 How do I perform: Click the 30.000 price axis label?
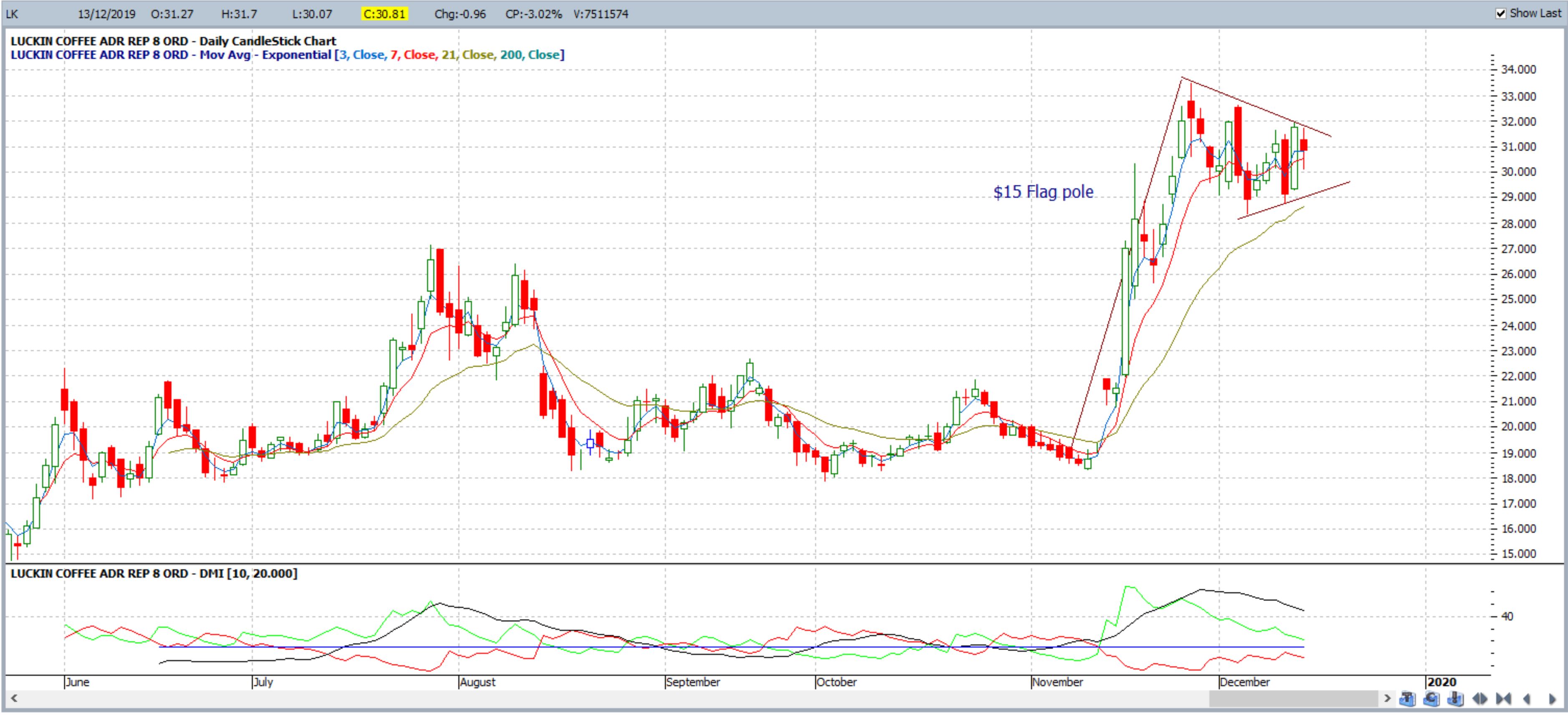point(1518,172)
